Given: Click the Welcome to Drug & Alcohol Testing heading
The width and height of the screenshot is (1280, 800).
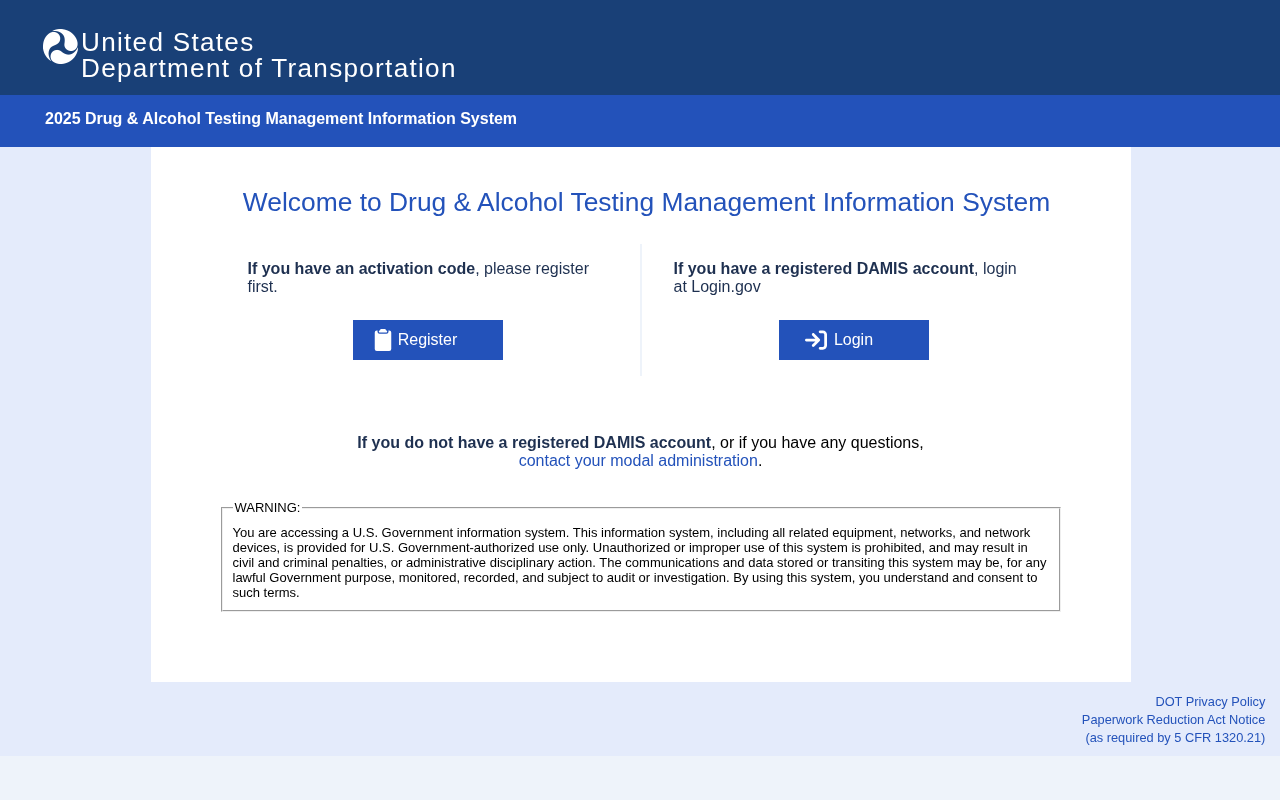Looking at the screenshot, I should [646, 202].
